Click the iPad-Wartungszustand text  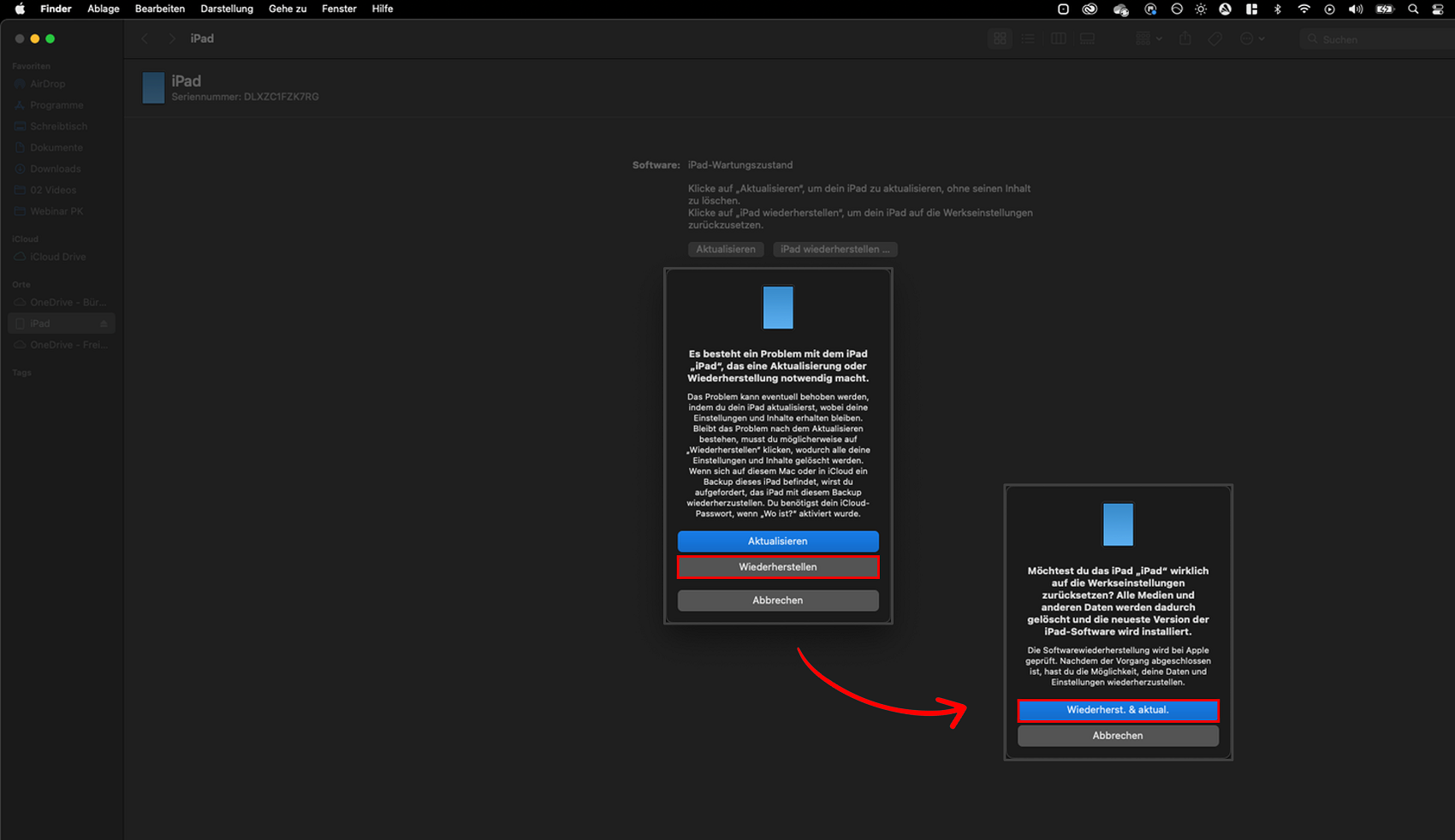[740, 165]
